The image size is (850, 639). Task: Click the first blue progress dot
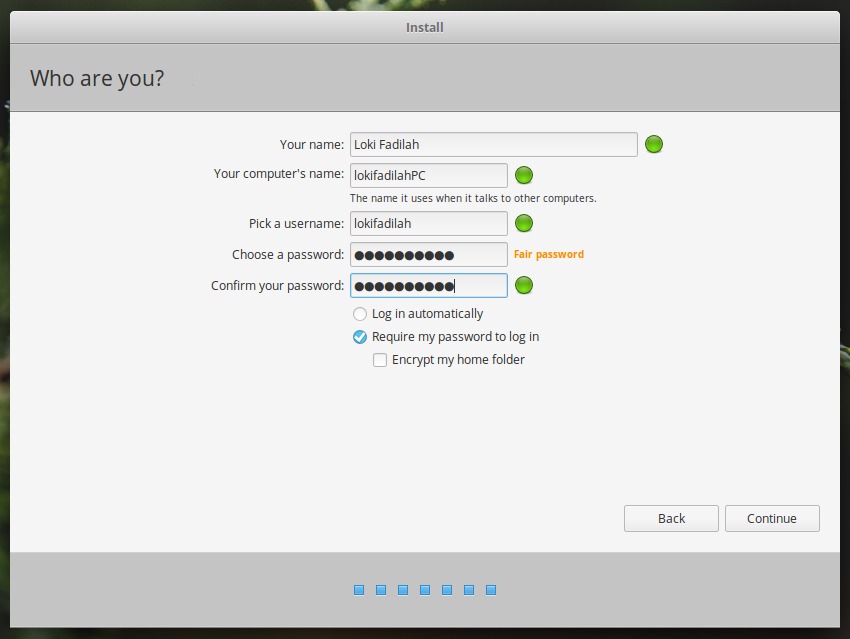tap(358, 589)
